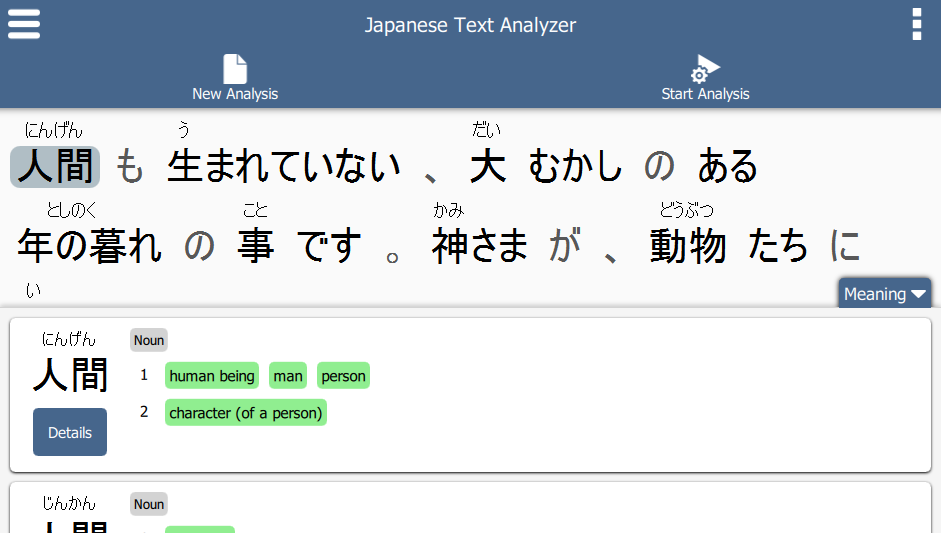Select the word です
The width and height of the screenshot is (941, 533).
click(329, 246)
